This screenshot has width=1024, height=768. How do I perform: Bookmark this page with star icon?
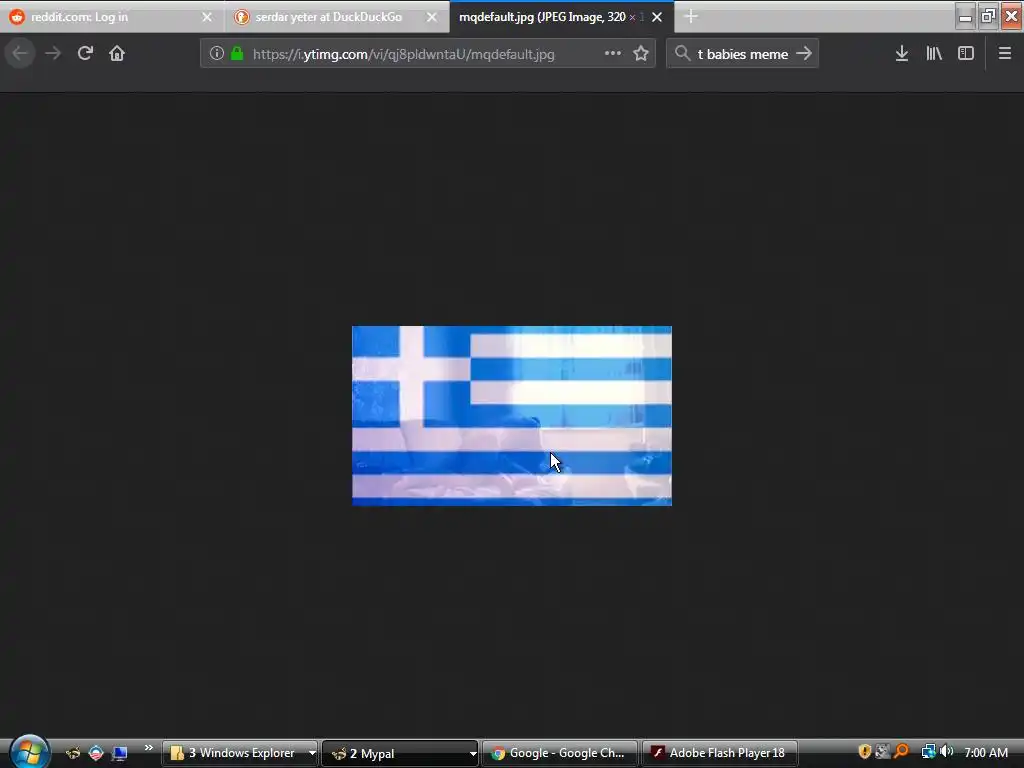(641, 54)
